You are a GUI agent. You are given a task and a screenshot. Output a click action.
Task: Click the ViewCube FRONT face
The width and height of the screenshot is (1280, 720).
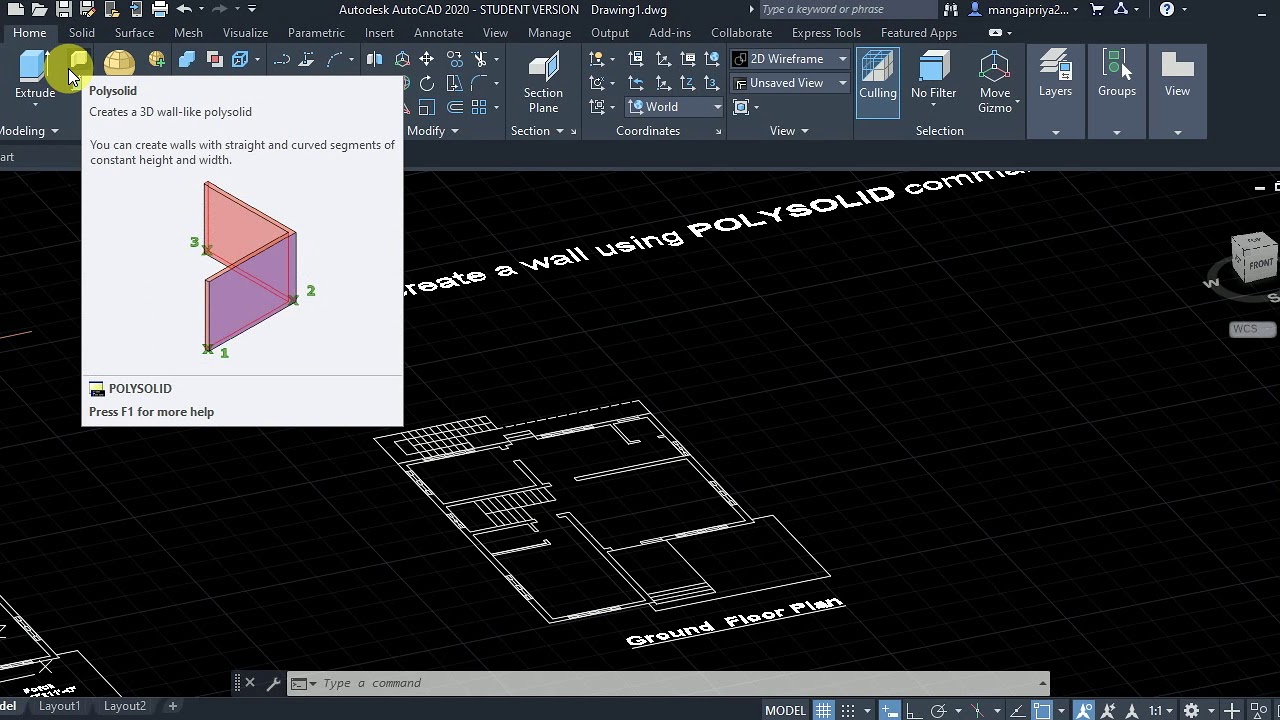click(1260, 264)
